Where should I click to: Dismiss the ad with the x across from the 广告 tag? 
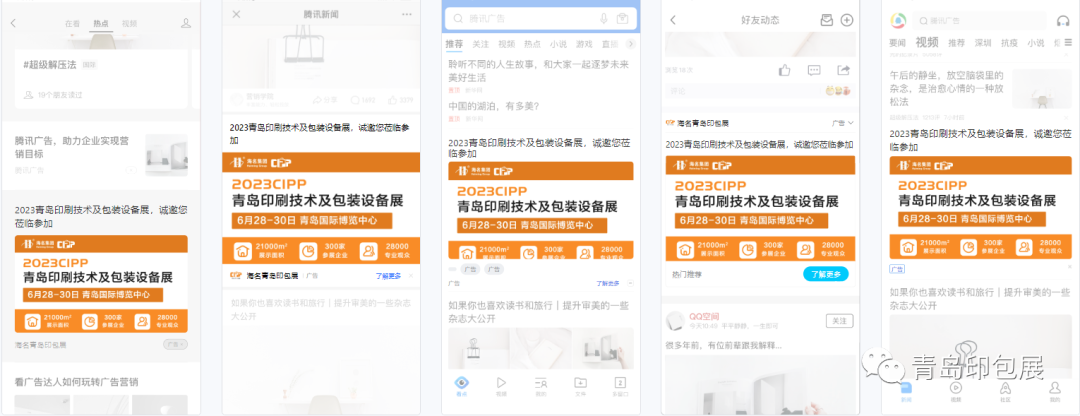(1069, 267)
